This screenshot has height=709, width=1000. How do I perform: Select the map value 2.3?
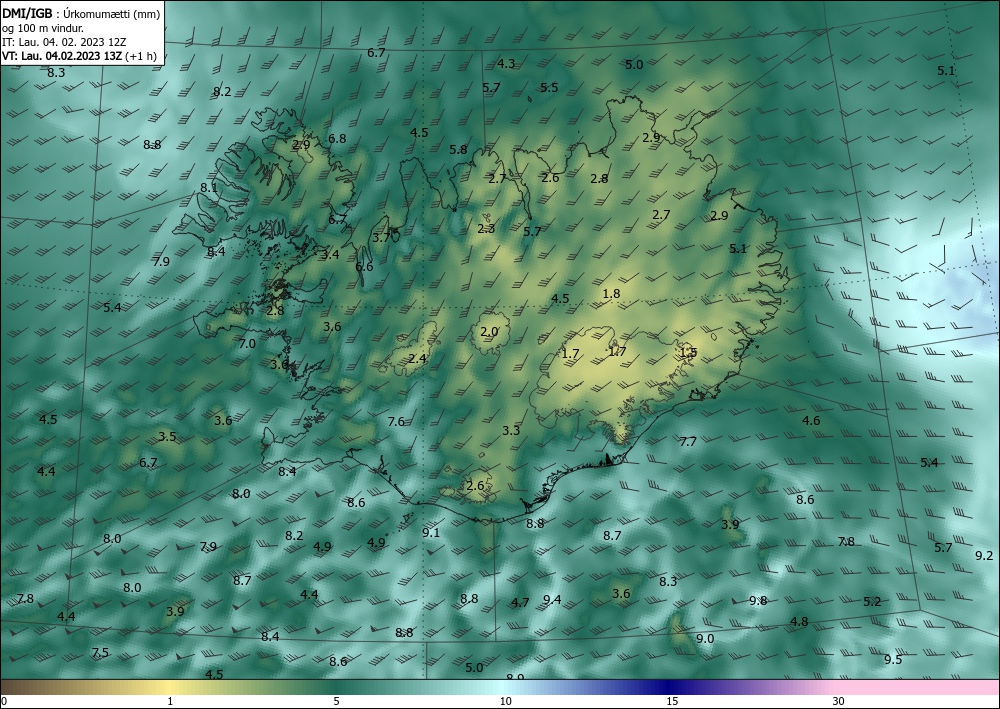click(x=486, y=229)
